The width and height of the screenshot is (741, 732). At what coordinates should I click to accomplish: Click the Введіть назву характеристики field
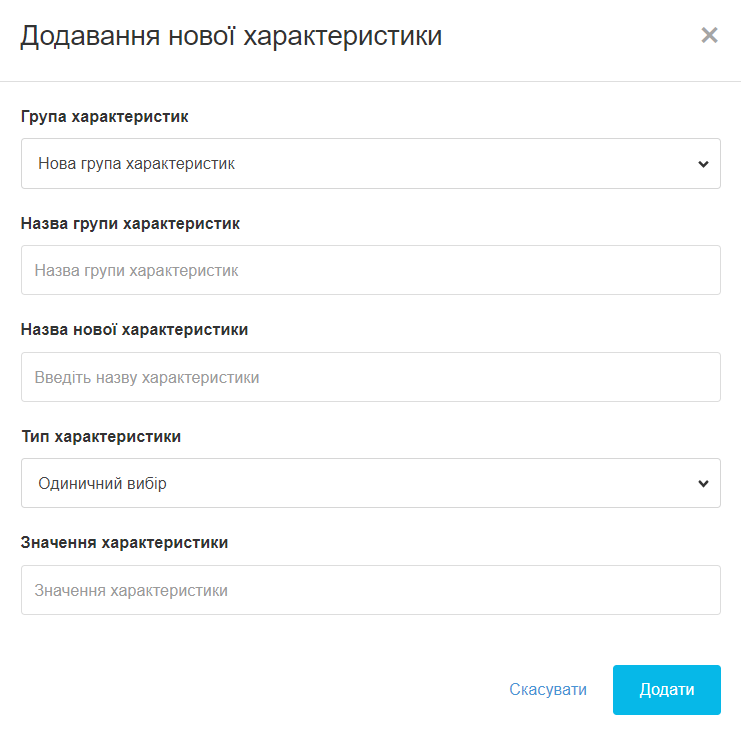[370, 377]
